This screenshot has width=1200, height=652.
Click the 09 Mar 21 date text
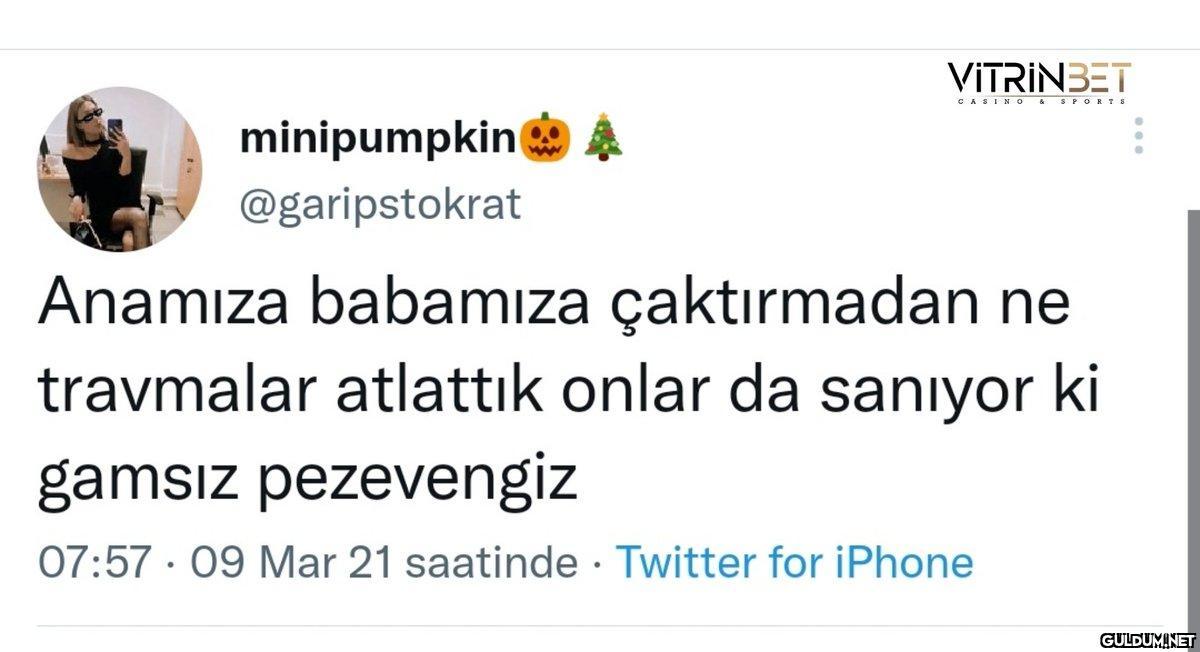[x=285, y=562]
